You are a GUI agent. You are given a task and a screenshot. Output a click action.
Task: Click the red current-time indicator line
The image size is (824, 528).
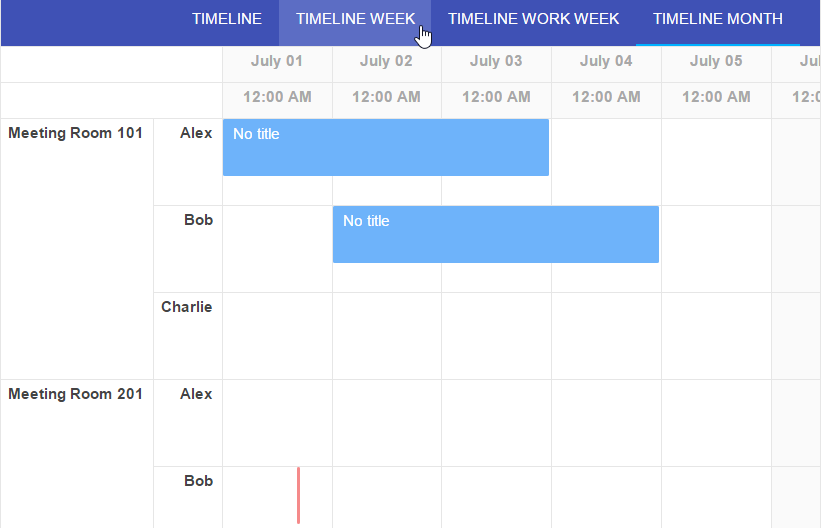pyautogui.click(x=298, y=495)
